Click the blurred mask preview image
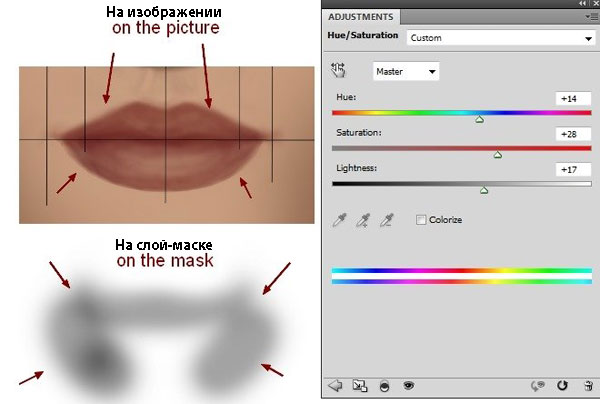 coord(161,337)
